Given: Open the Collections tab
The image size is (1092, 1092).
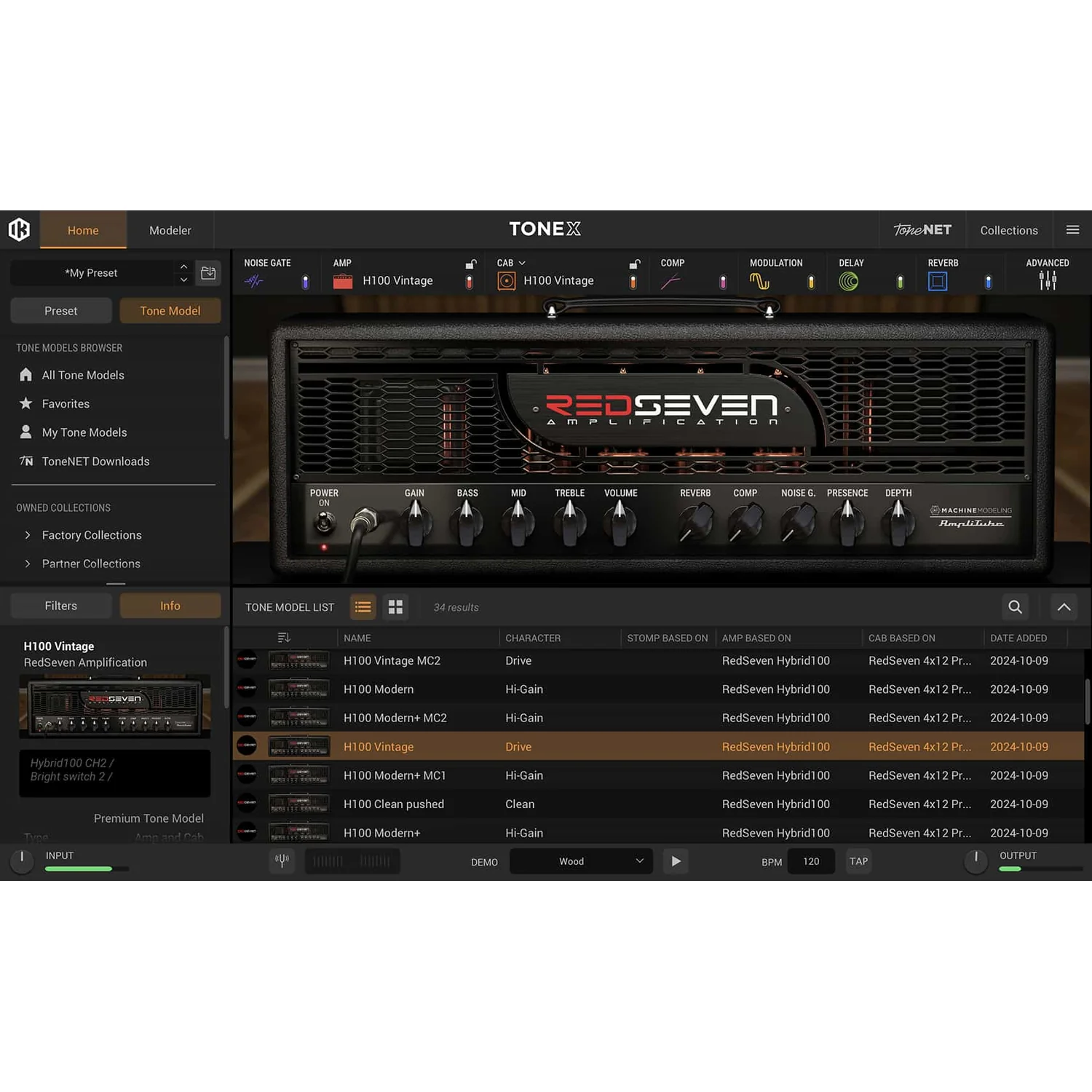Looking at the screenshot, I should [x=1009, y=230].
